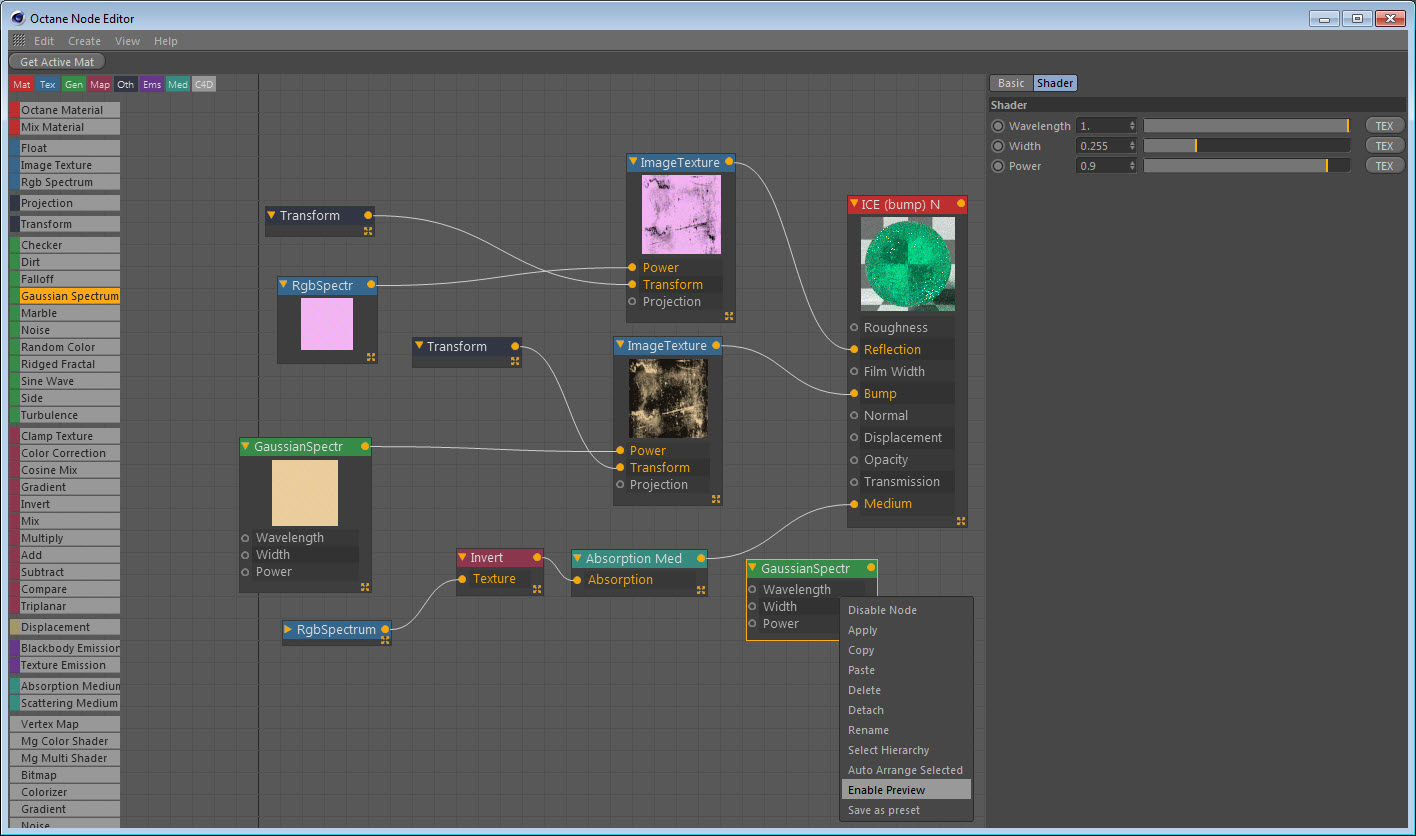Toggle the Gen node filter tag

[x=74, y=85]
